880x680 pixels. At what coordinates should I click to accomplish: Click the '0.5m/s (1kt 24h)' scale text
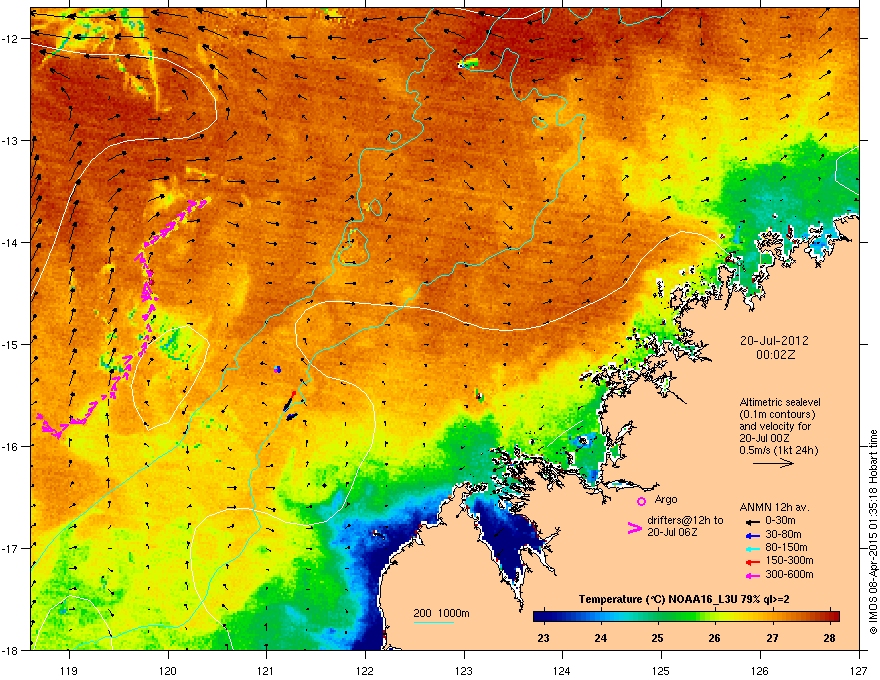[x=779, y=451]
